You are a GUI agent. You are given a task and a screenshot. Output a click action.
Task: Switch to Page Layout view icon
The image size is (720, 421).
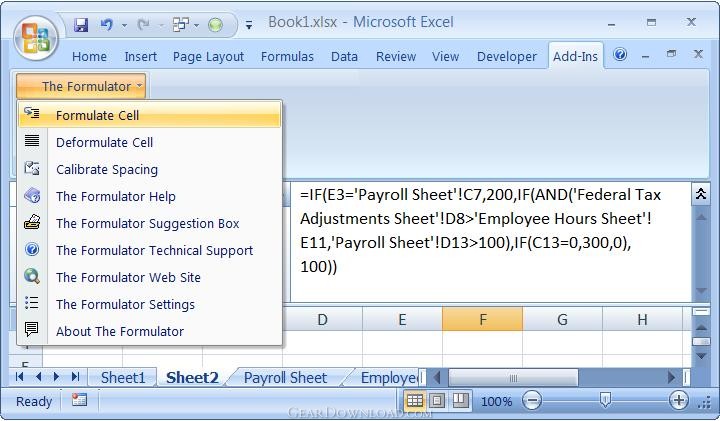point(437,401)
